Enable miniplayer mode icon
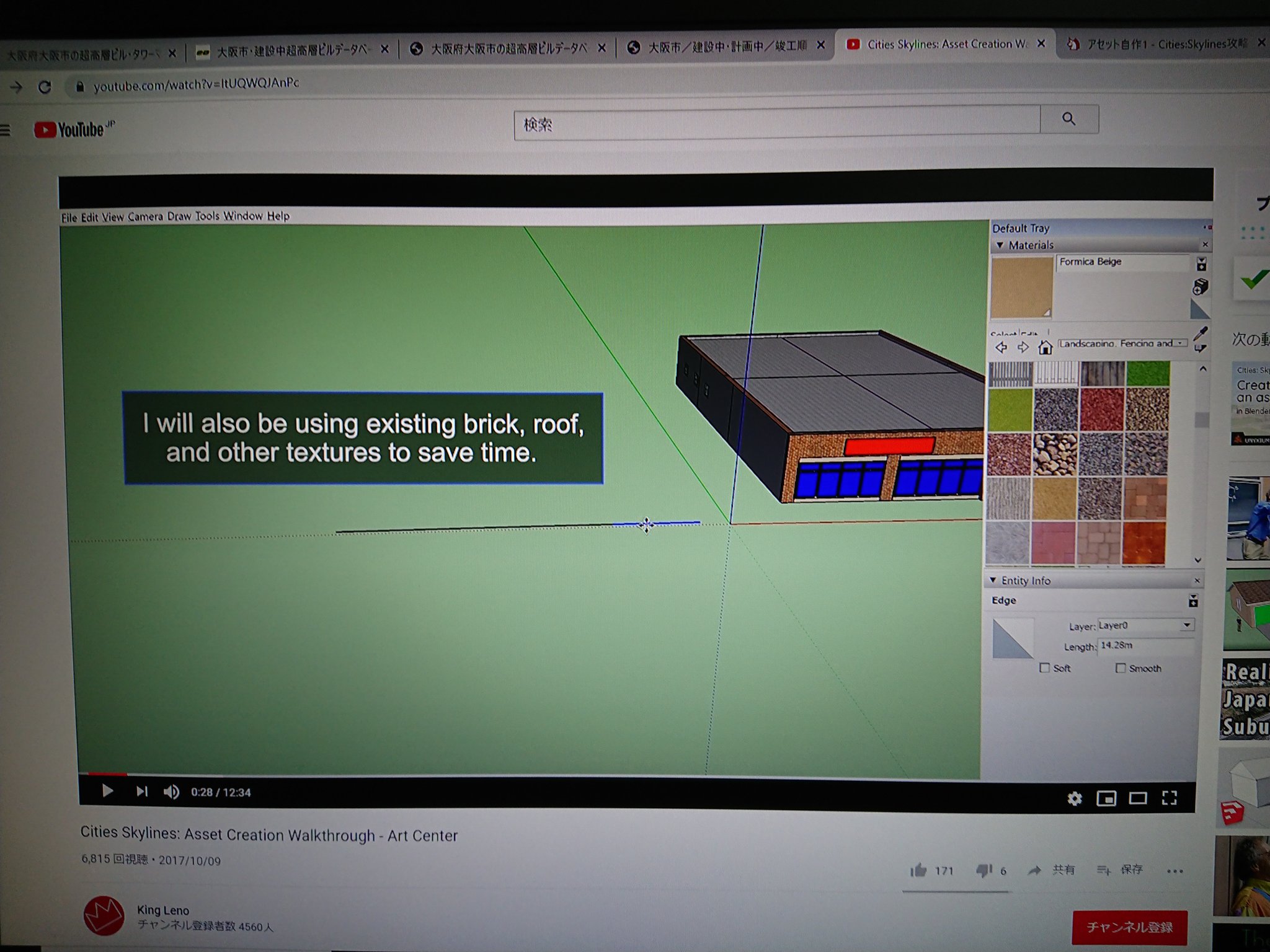This screenshot has height=952, width=1270. tap(1106, 798)
